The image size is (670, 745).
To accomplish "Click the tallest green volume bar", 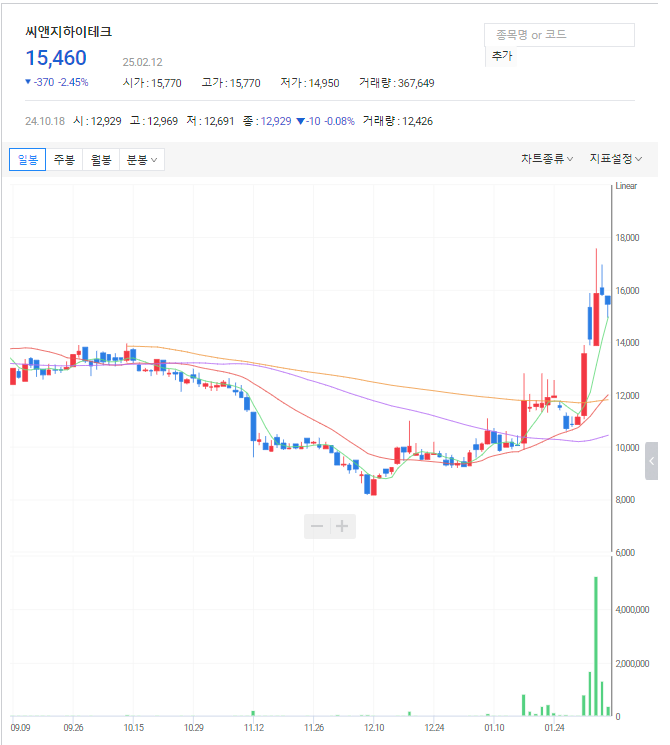I will point(596,646).
